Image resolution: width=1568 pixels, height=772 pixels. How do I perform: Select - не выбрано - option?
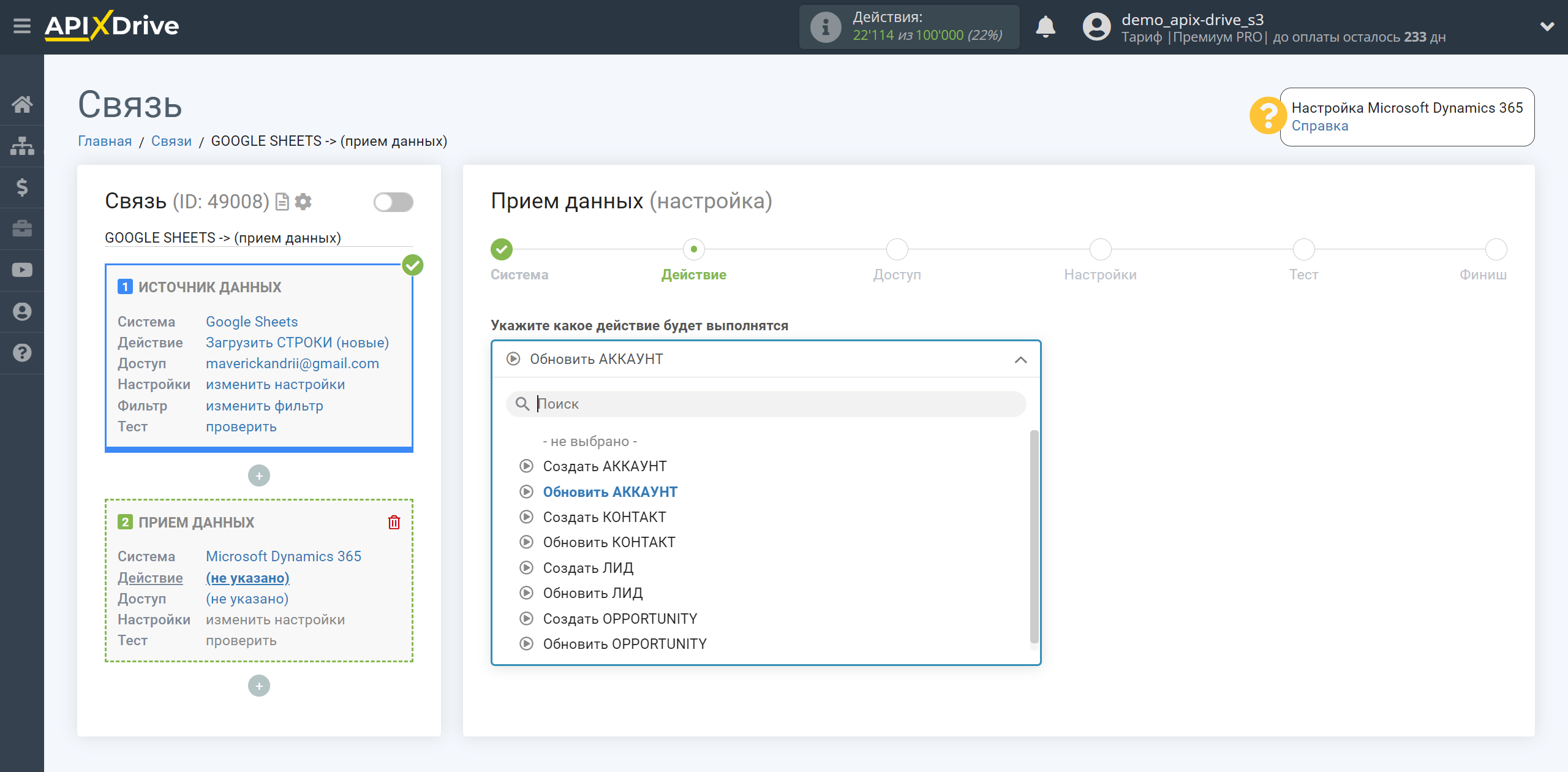(590, 441)
